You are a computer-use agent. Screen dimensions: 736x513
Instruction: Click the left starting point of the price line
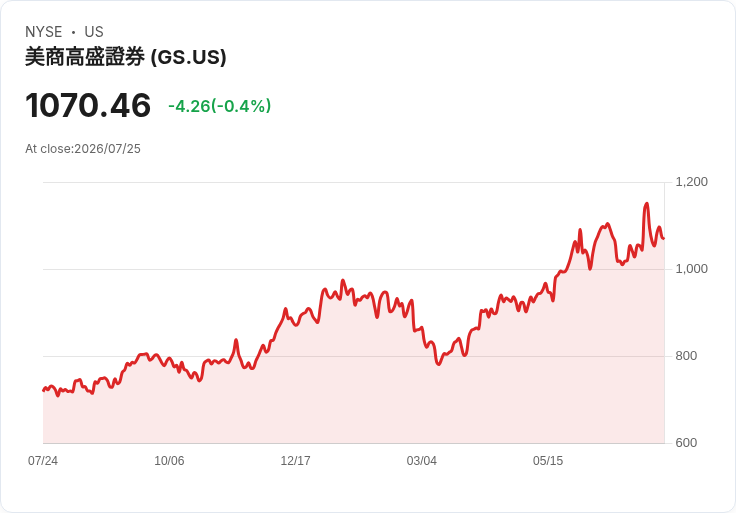click(x=44, y=390)
